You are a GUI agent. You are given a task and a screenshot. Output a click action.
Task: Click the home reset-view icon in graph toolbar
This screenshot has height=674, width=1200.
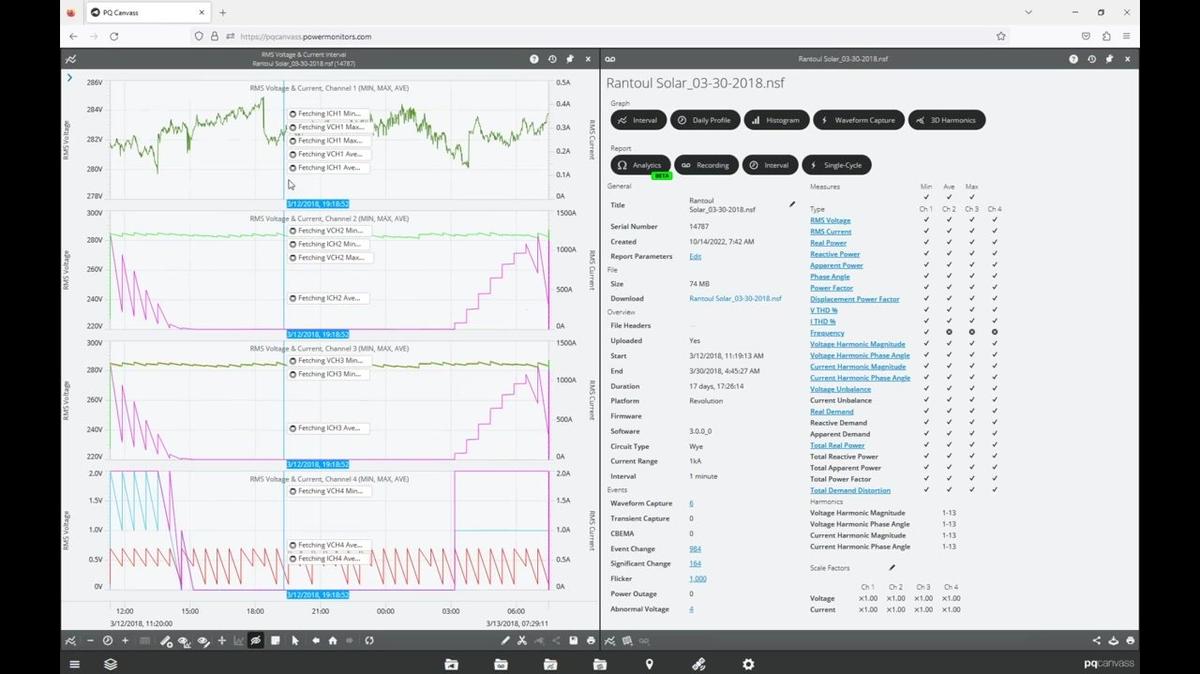(x=333, y=640)
